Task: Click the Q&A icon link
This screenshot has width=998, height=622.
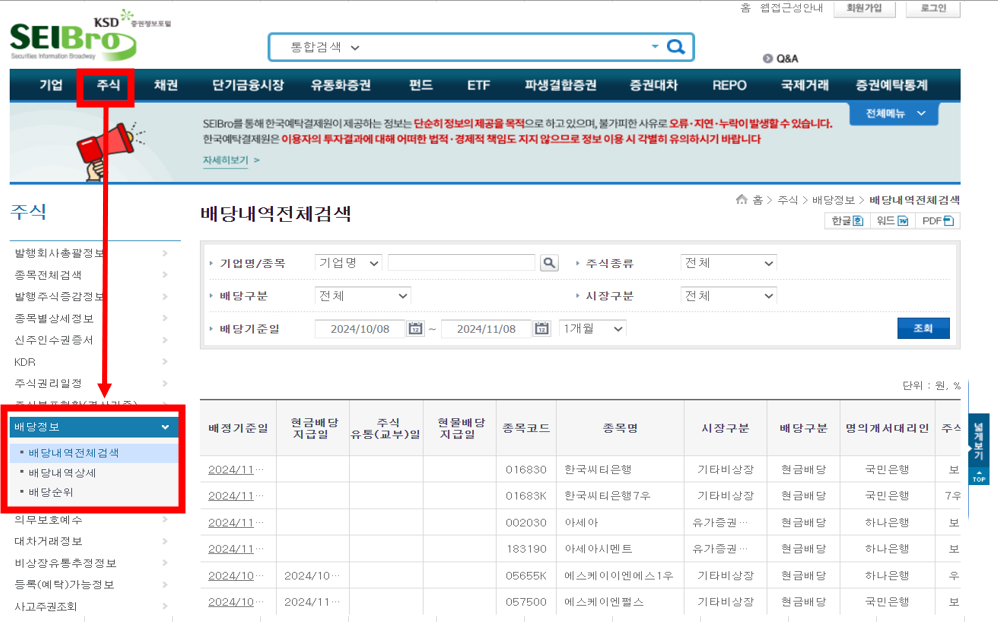Action: 780,59
